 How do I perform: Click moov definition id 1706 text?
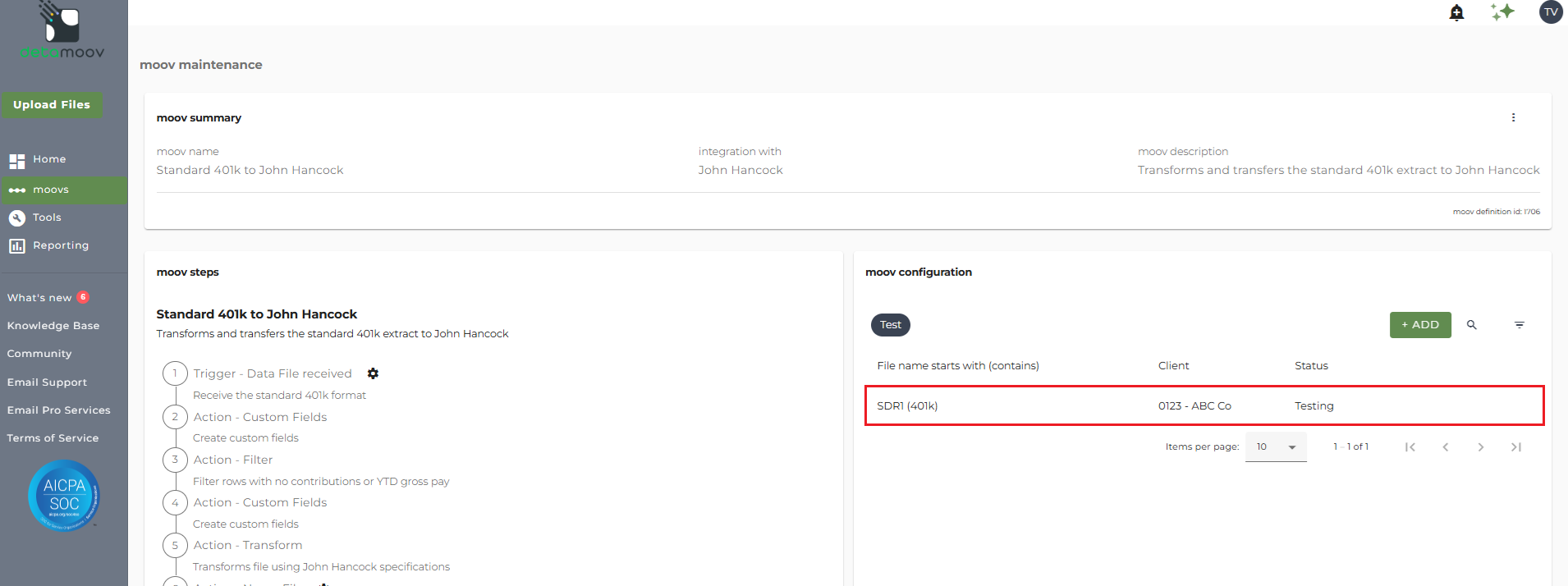click(x=1497, y=212)
